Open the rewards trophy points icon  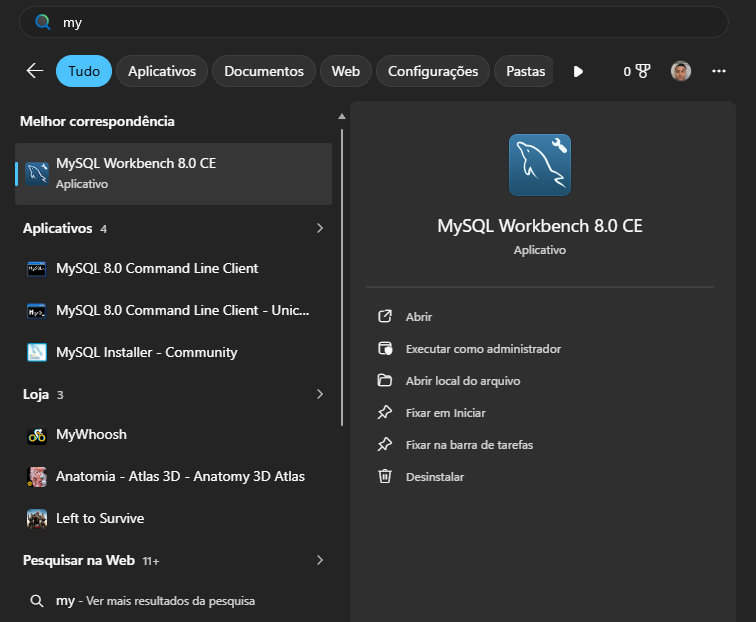point(636,71)
